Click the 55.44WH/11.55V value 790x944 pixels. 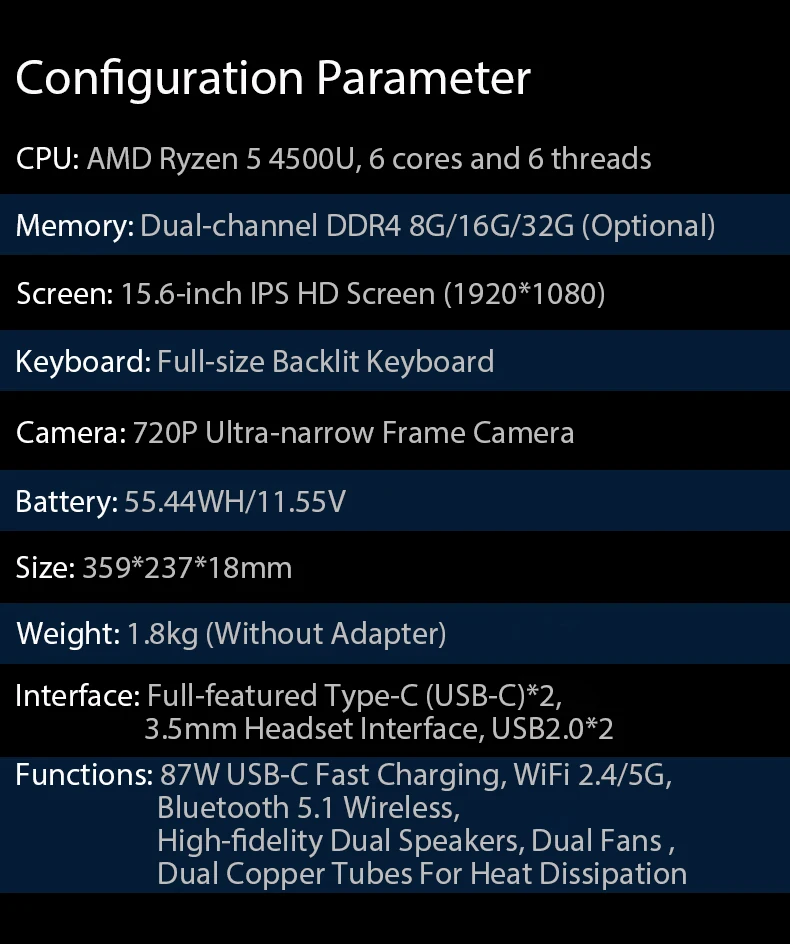point(235,502)
